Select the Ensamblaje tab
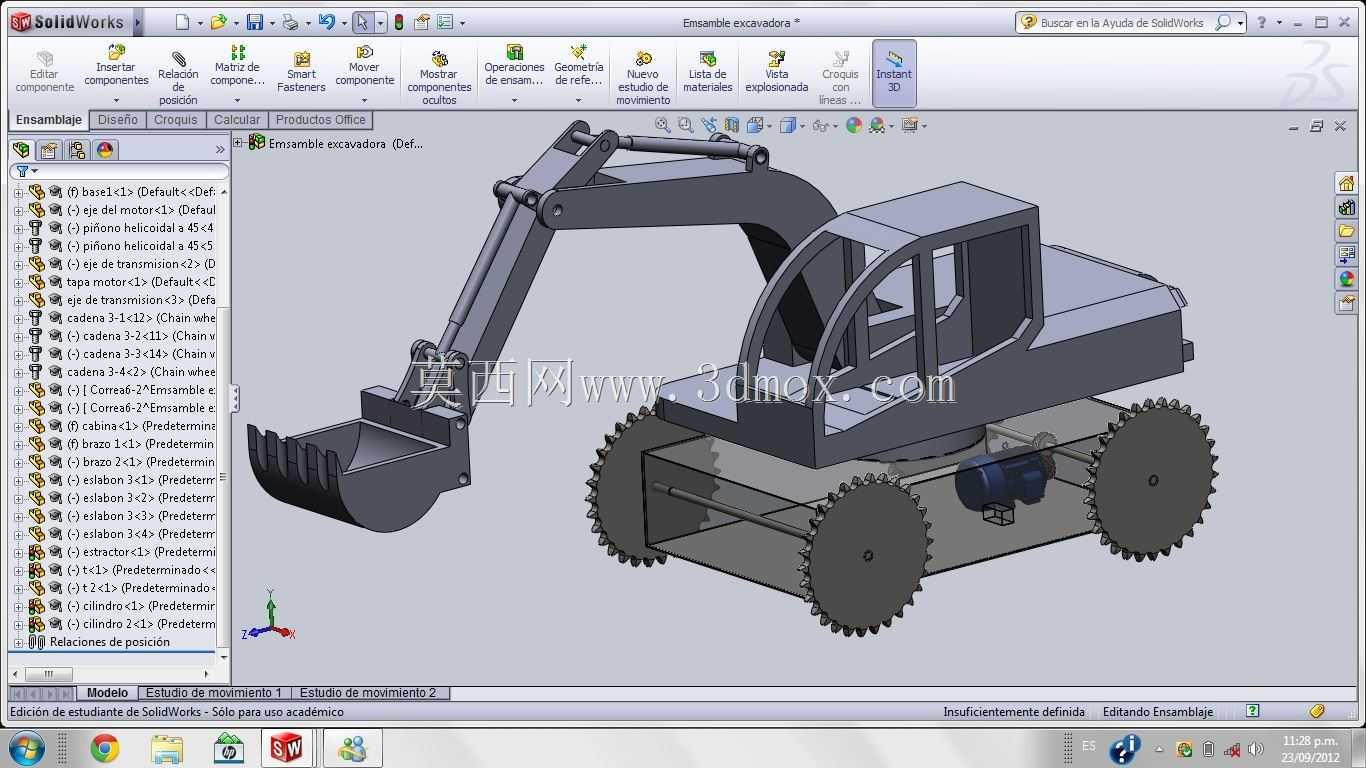This screenshot has height=768, width=1366. [x=49, y=120]
